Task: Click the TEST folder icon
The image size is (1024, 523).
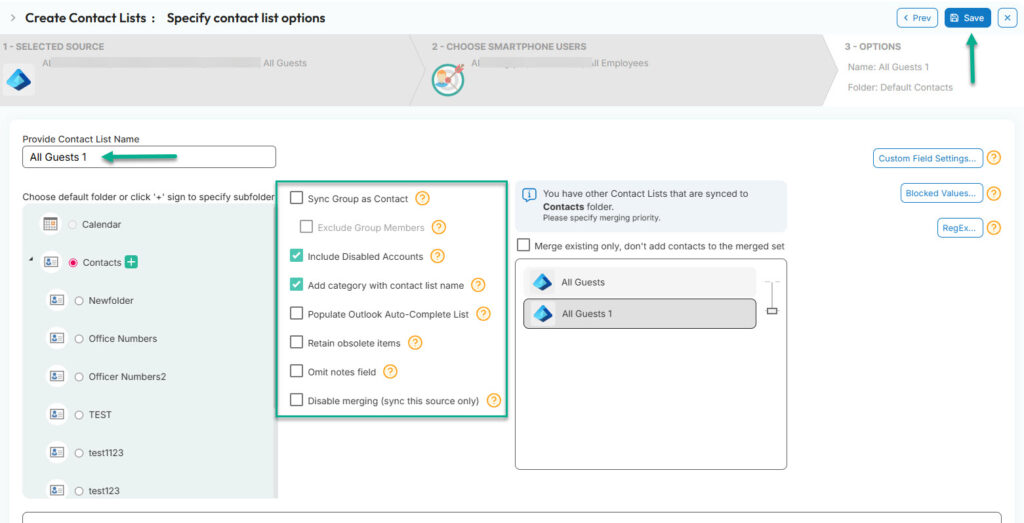Action: tap(57, 414)
